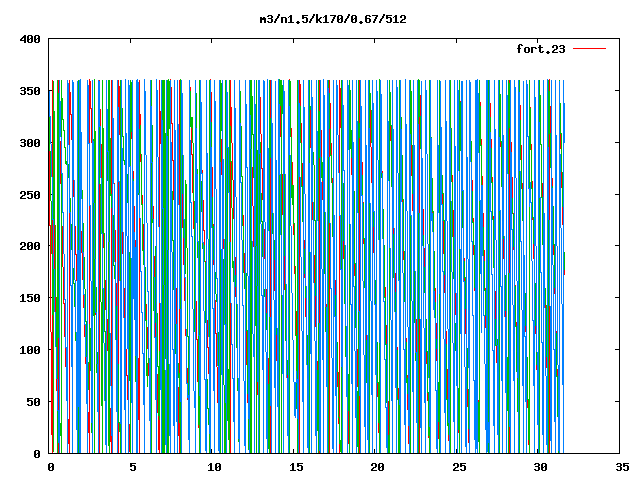This screenshot has height=480, width=640.
Task: Click the x-axis label 15
Action: [296, 467]
